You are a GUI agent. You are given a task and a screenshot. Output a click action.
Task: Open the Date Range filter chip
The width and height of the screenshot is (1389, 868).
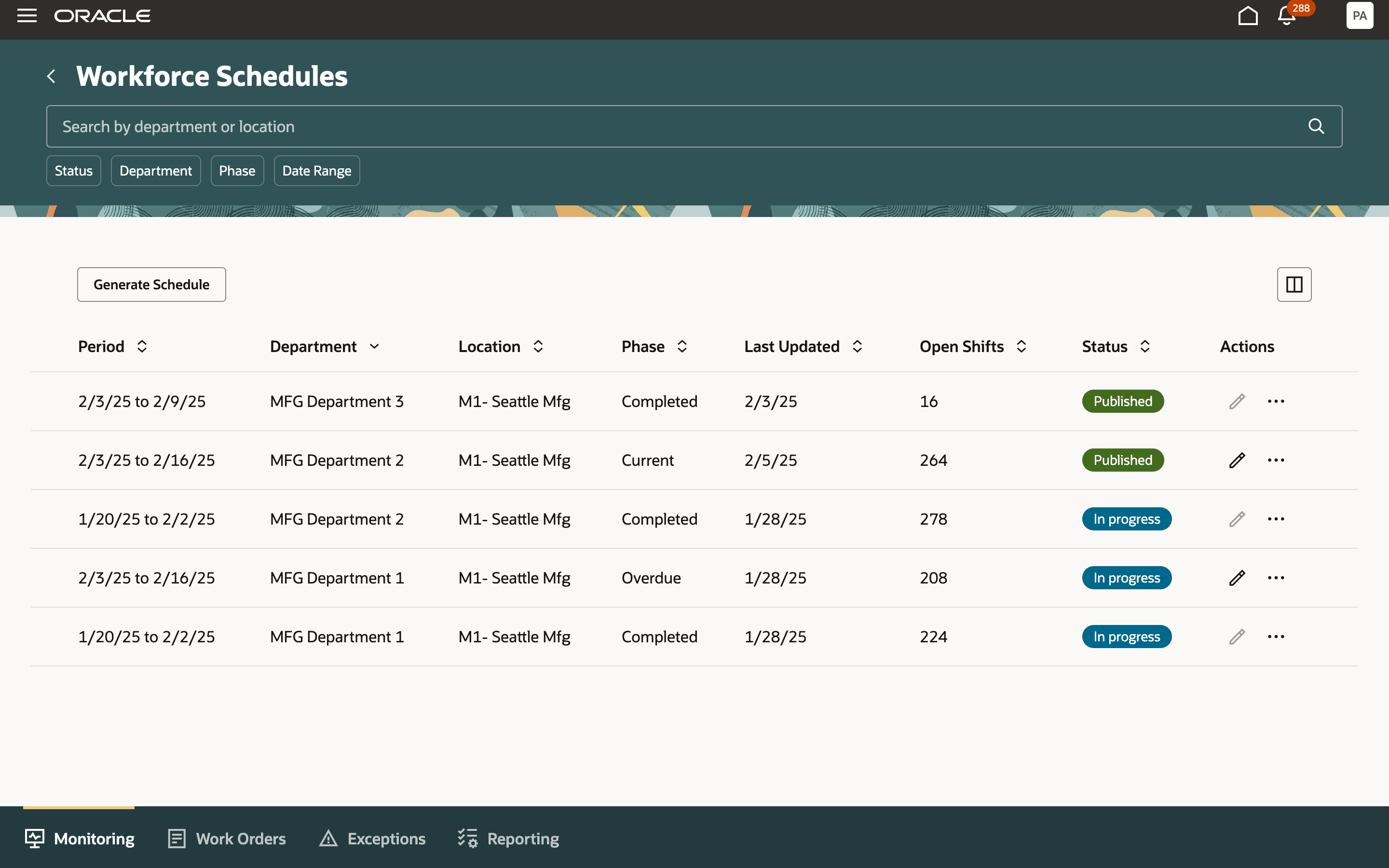(x=316, y=171)
